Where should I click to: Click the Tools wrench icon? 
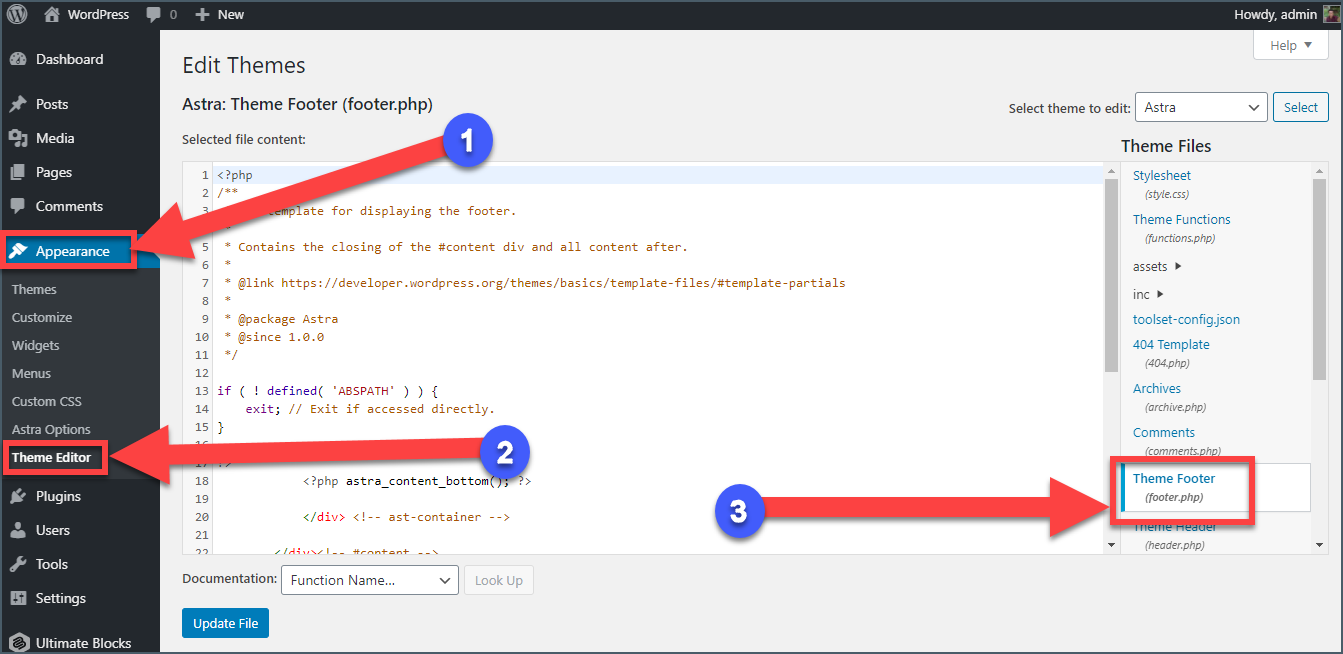click(x=18, y=564)
